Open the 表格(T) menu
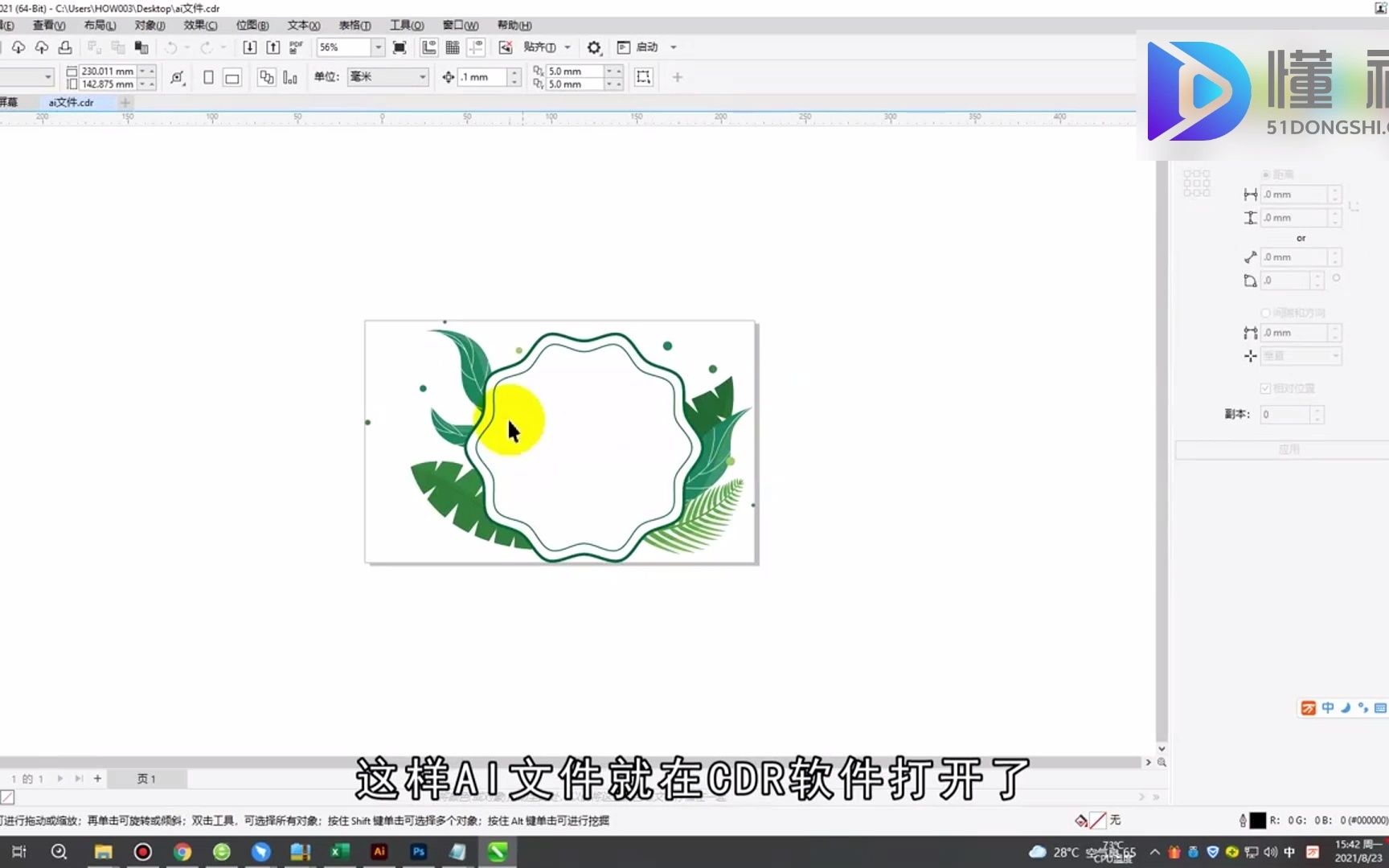The image size is (1389, 868). coord(354,25)
